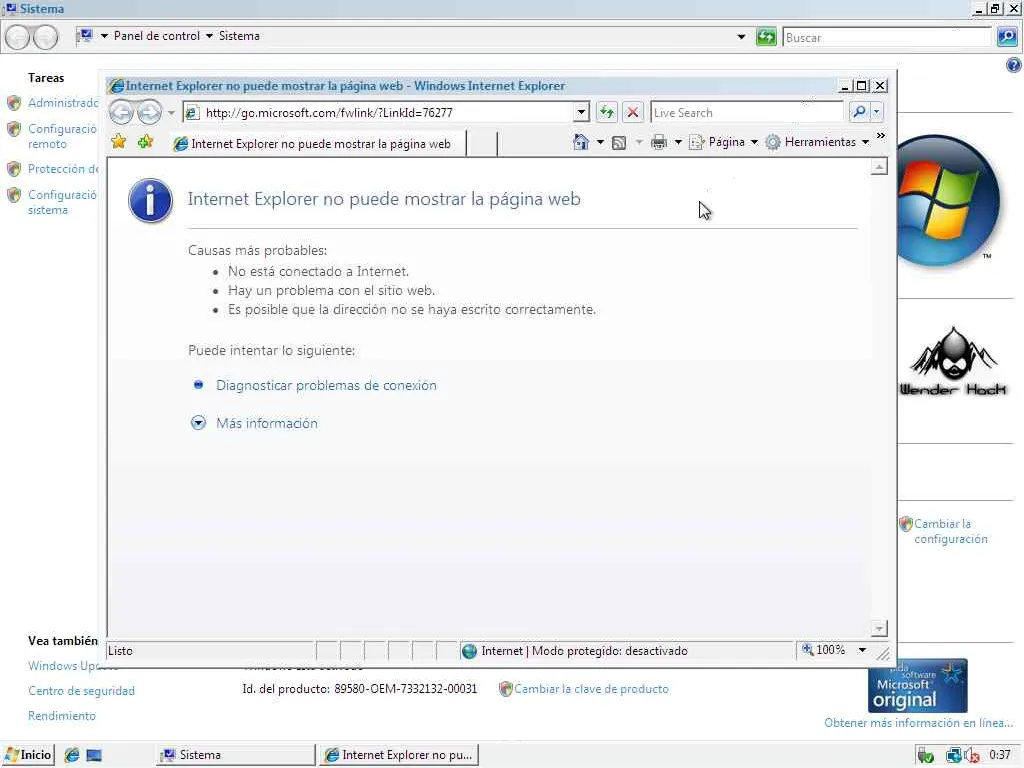Click the network tray icon

pyautogui.click(x=954, y=756)
